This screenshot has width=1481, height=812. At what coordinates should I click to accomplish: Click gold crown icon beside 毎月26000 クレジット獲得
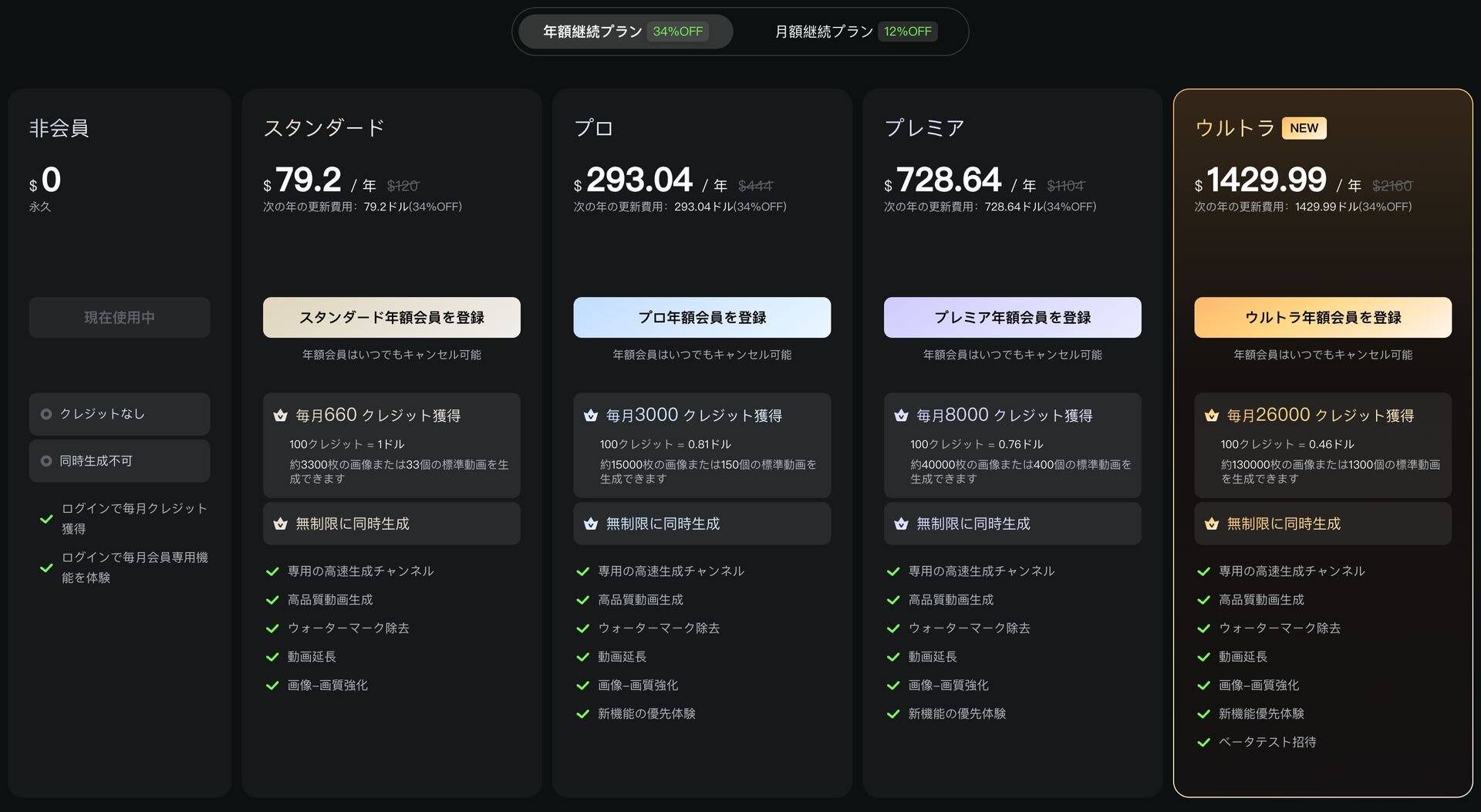pos(1212,416)
